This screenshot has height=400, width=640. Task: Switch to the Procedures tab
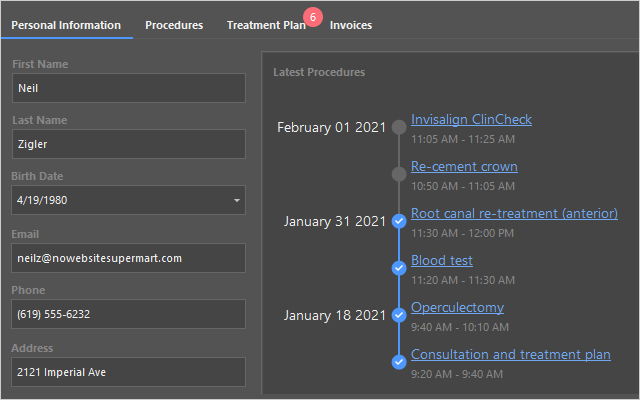tap(174, 25)
